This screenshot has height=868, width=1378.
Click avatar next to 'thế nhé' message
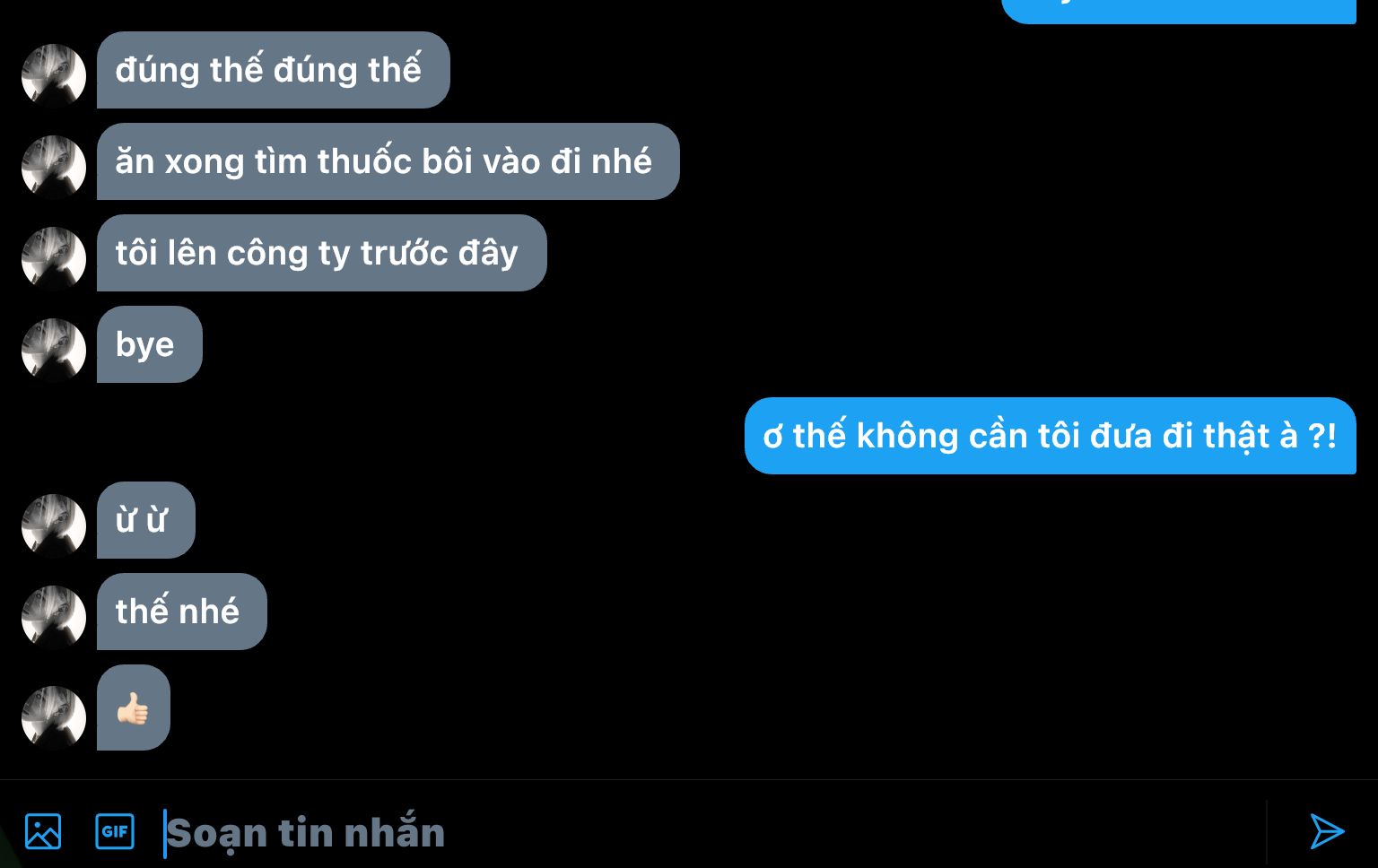[54, 618]
